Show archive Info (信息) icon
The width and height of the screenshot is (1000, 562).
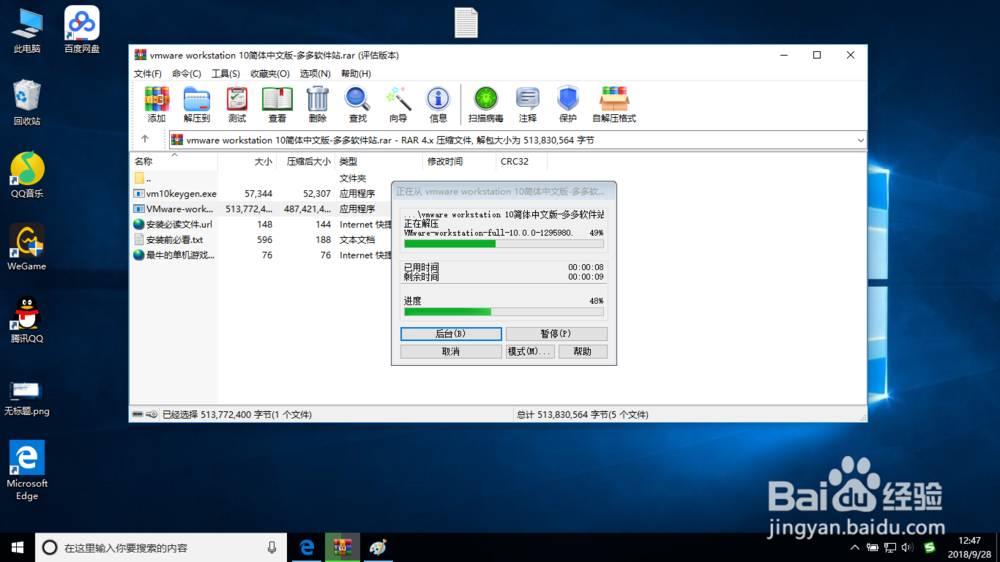tap(438, 105)
